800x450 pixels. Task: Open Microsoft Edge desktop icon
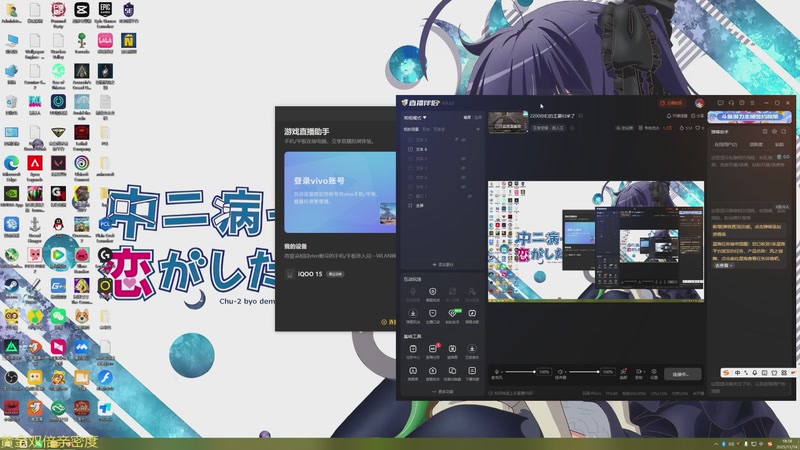click(11, 167)
